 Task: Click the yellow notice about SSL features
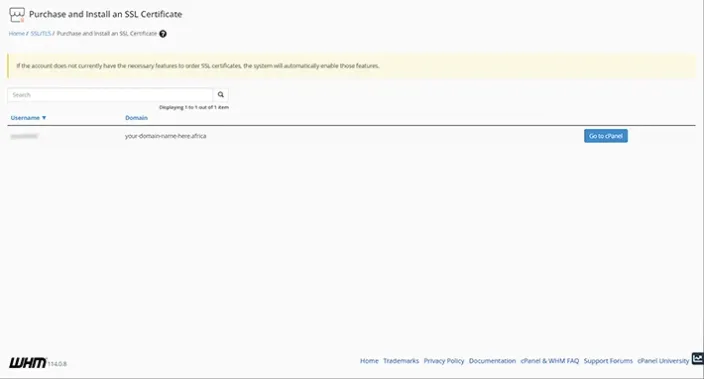[352, 66]
